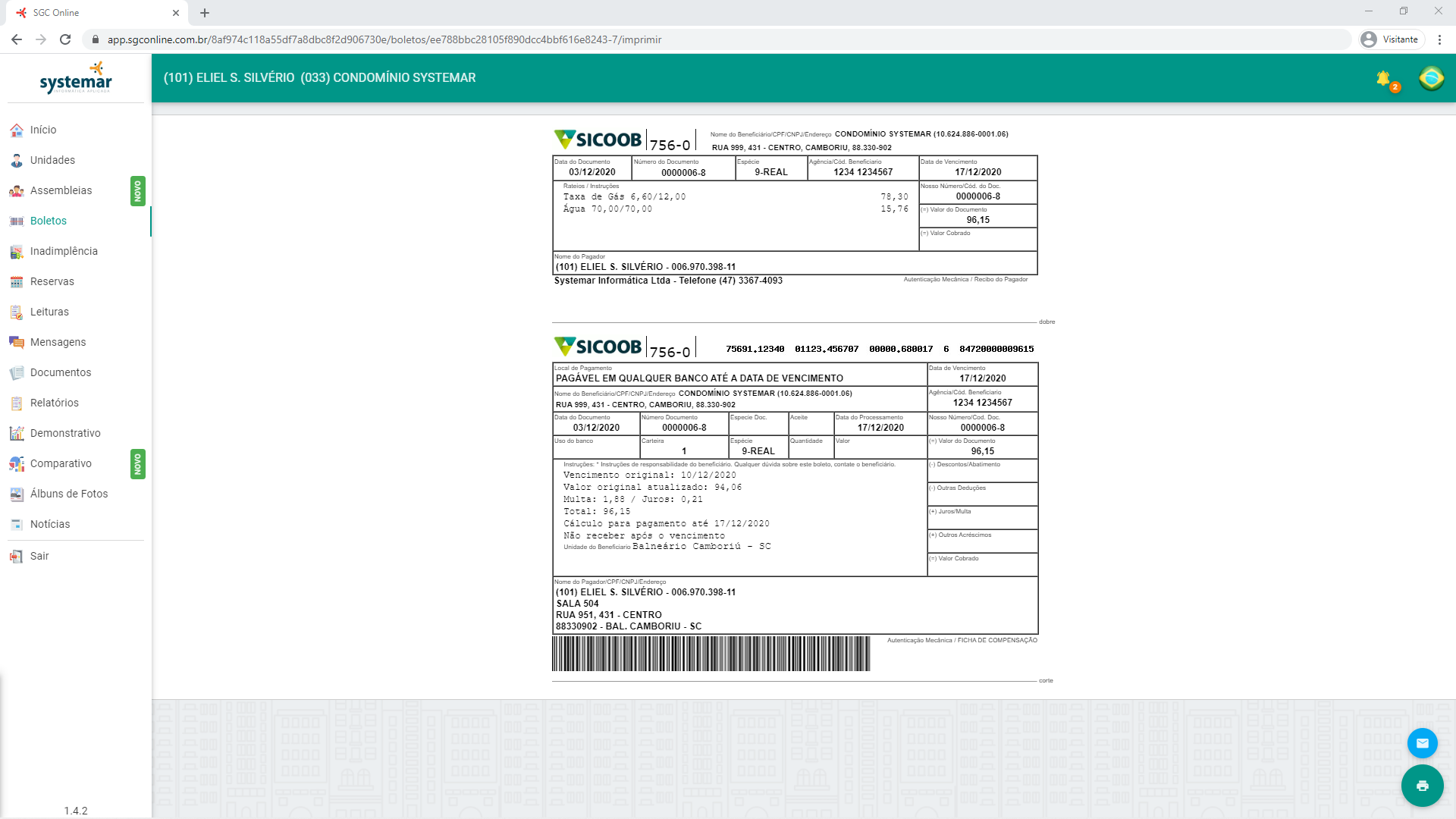Viewport: 1456px width, 819px height.
Task: Click the Sair exit door icon
Action: (x=17, y=556)
